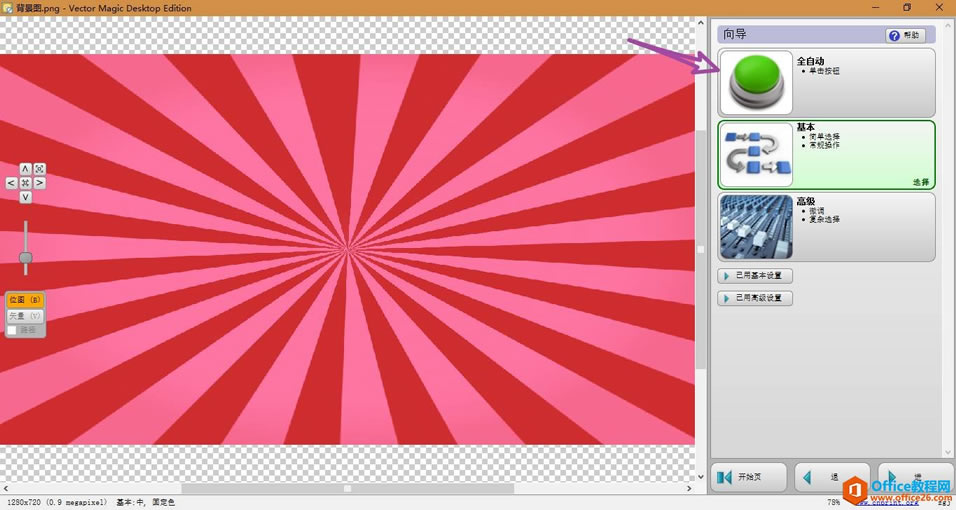Choose the Advanced mode mixer image

tap(756, 227)
